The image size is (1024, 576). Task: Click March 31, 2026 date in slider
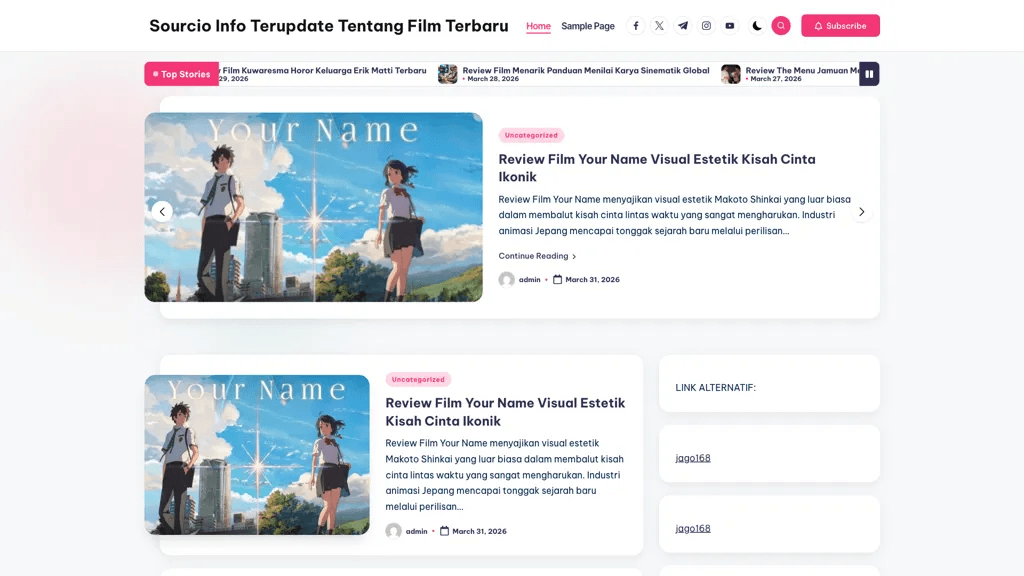point(592,280)
